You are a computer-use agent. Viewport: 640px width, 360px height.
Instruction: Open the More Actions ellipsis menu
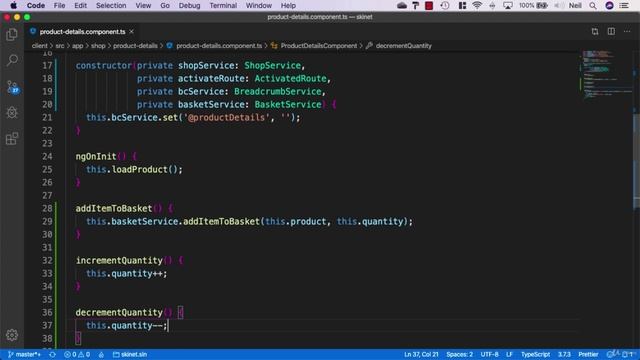coord(627,31)
